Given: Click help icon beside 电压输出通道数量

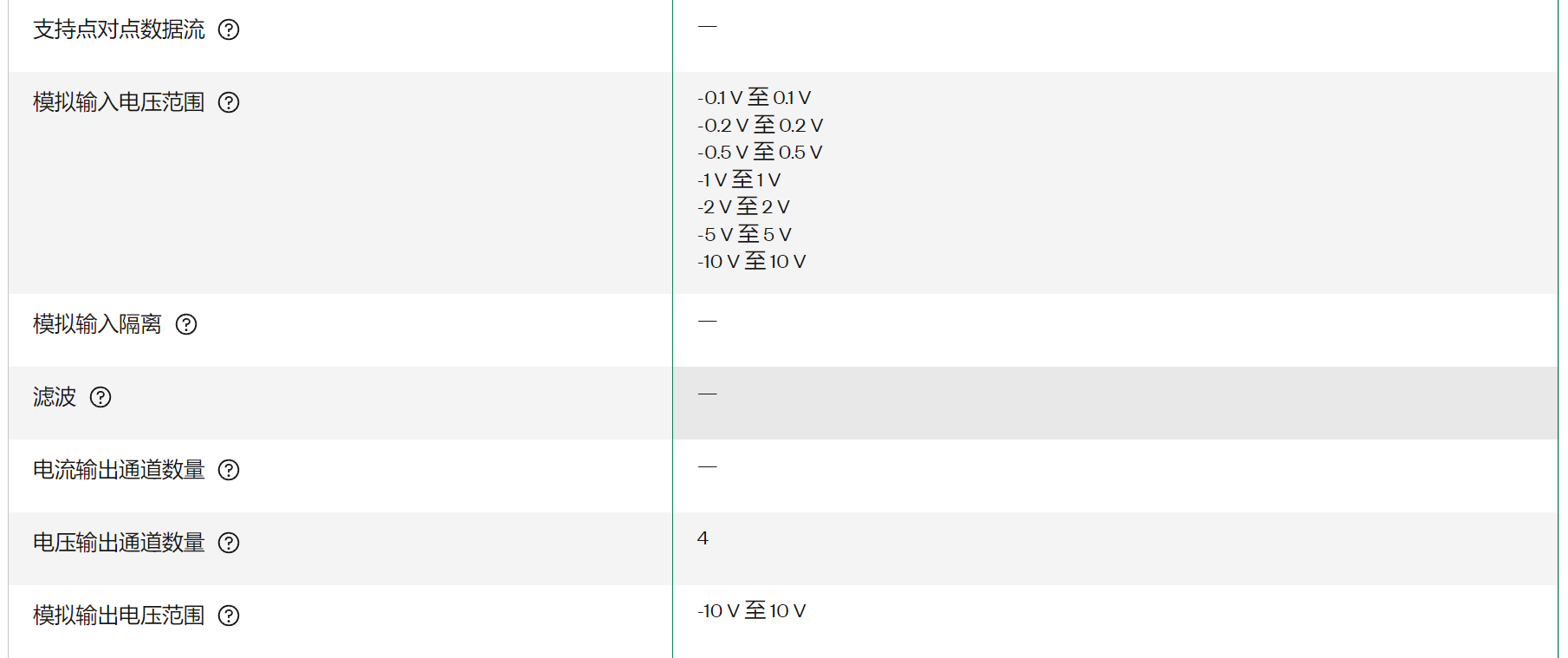Looking at the screenshot, I should pos(229,543).
